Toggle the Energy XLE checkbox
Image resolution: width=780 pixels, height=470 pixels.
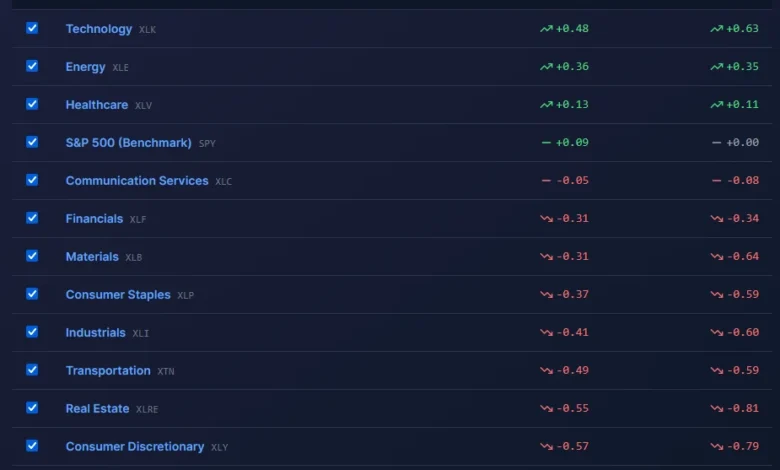32,66
